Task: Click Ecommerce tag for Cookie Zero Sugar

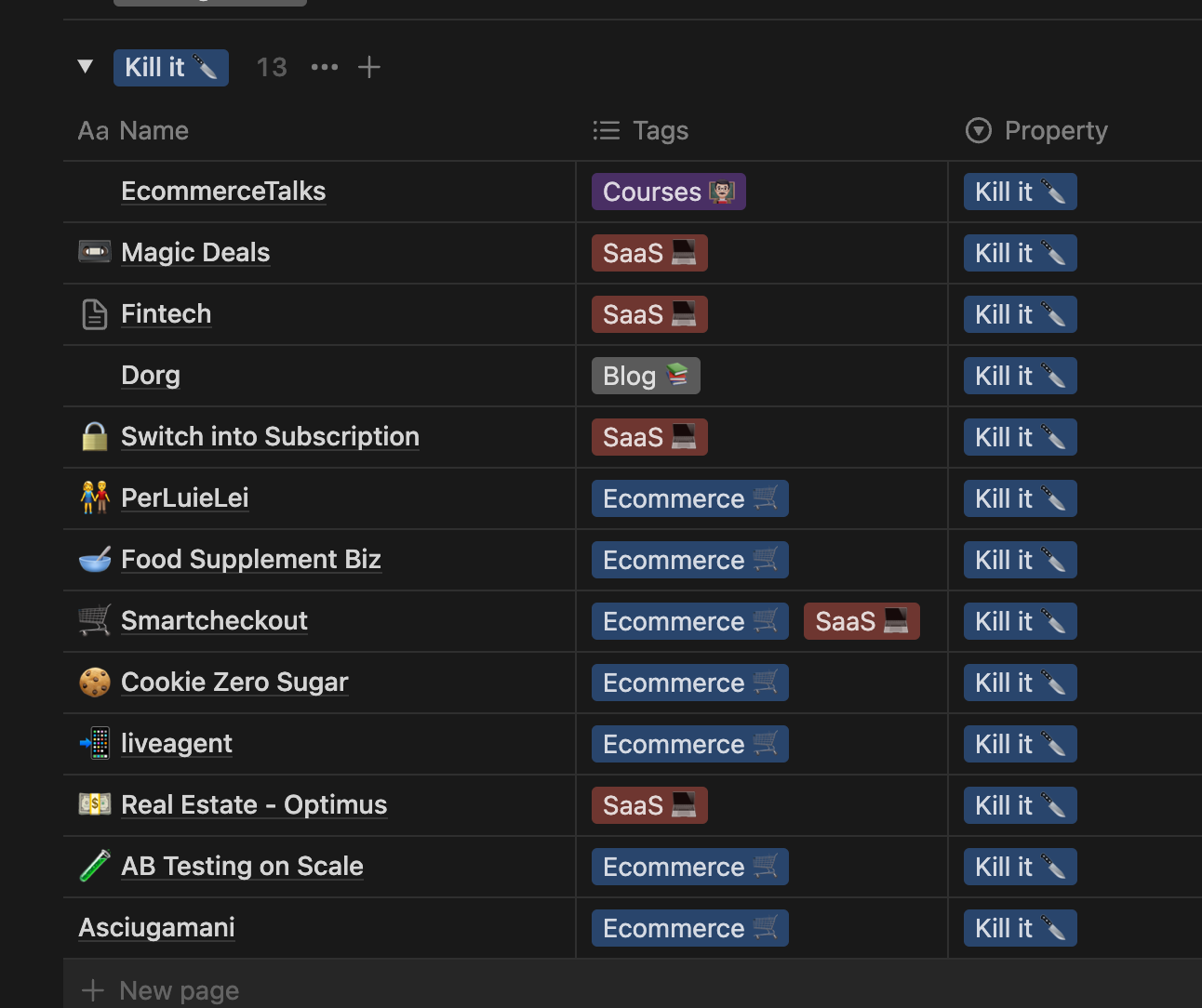Action: click(690, 683)
